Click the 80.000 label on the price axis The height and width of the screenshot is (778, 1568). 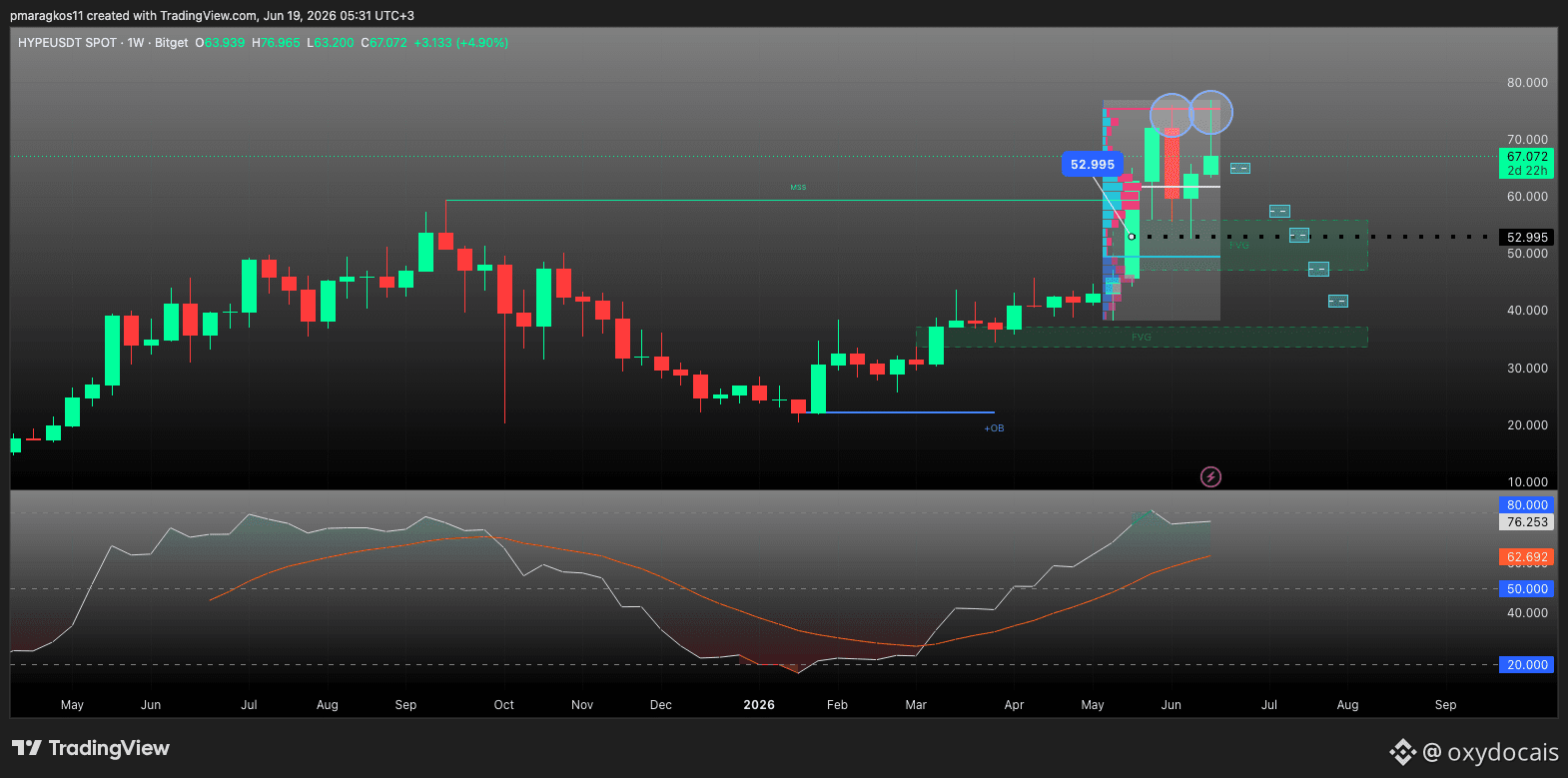1527,83
